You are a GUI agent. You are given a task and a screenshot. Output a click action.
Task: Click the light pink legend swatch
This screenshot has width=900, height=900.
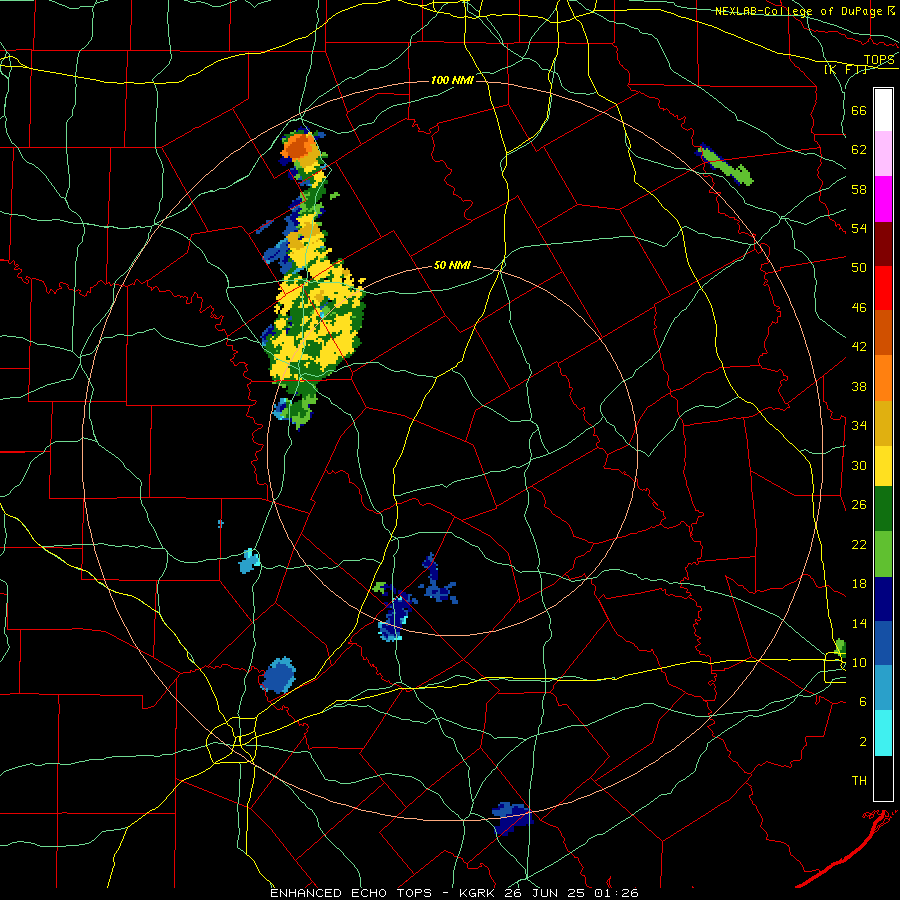883,154
